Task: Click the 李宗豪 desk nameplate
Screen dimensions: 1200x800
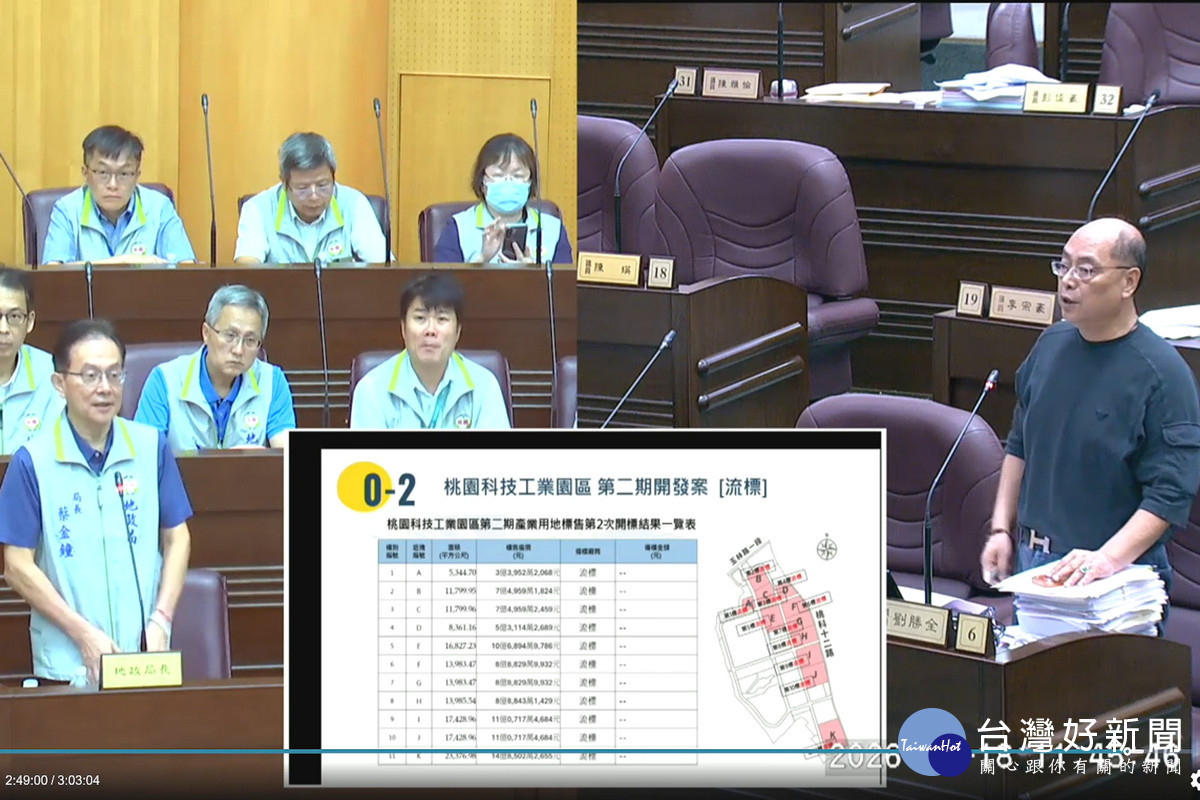Action: tap(1021, 305)
